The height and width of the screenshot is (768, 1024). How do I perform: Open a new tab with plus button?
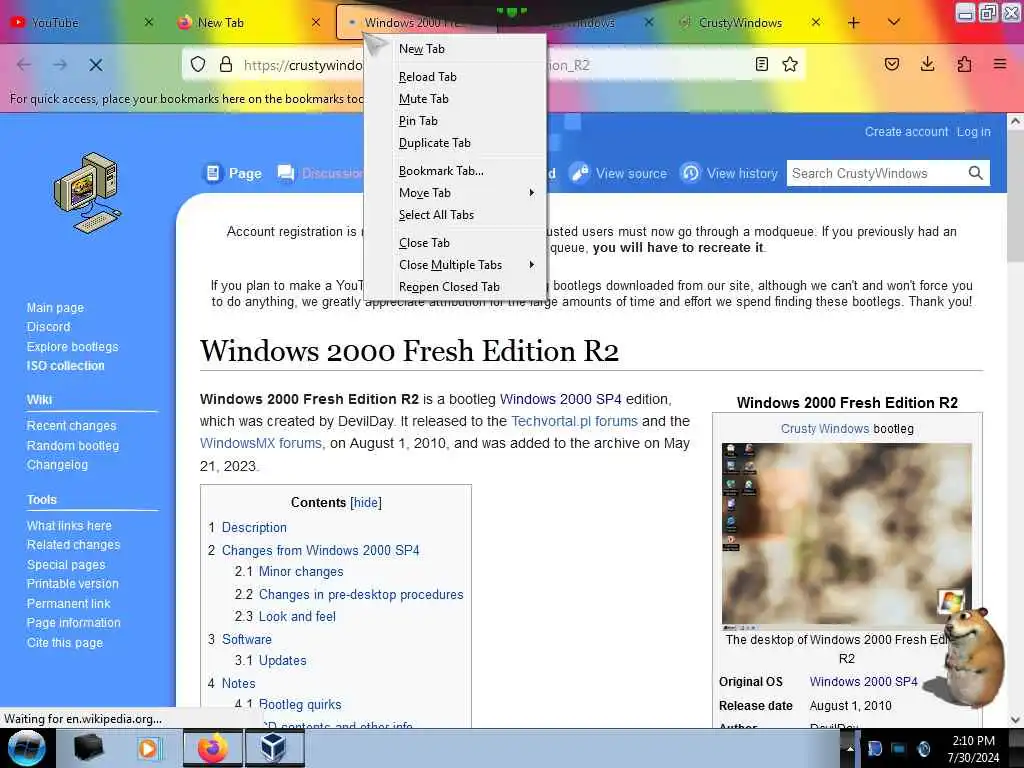[854, 23]
